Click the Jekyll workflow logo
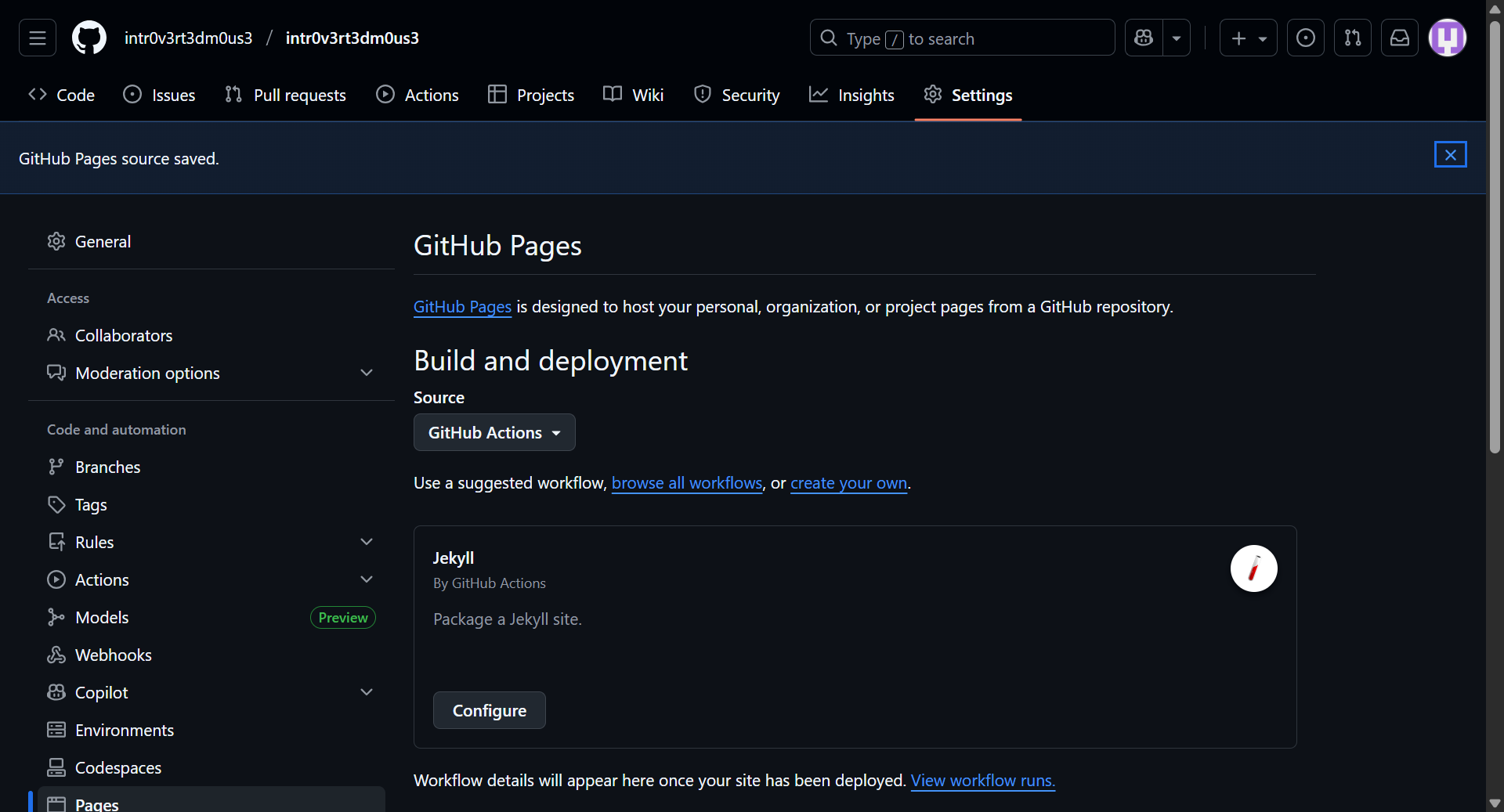The image size is (1504, 812). [1253, 568]
